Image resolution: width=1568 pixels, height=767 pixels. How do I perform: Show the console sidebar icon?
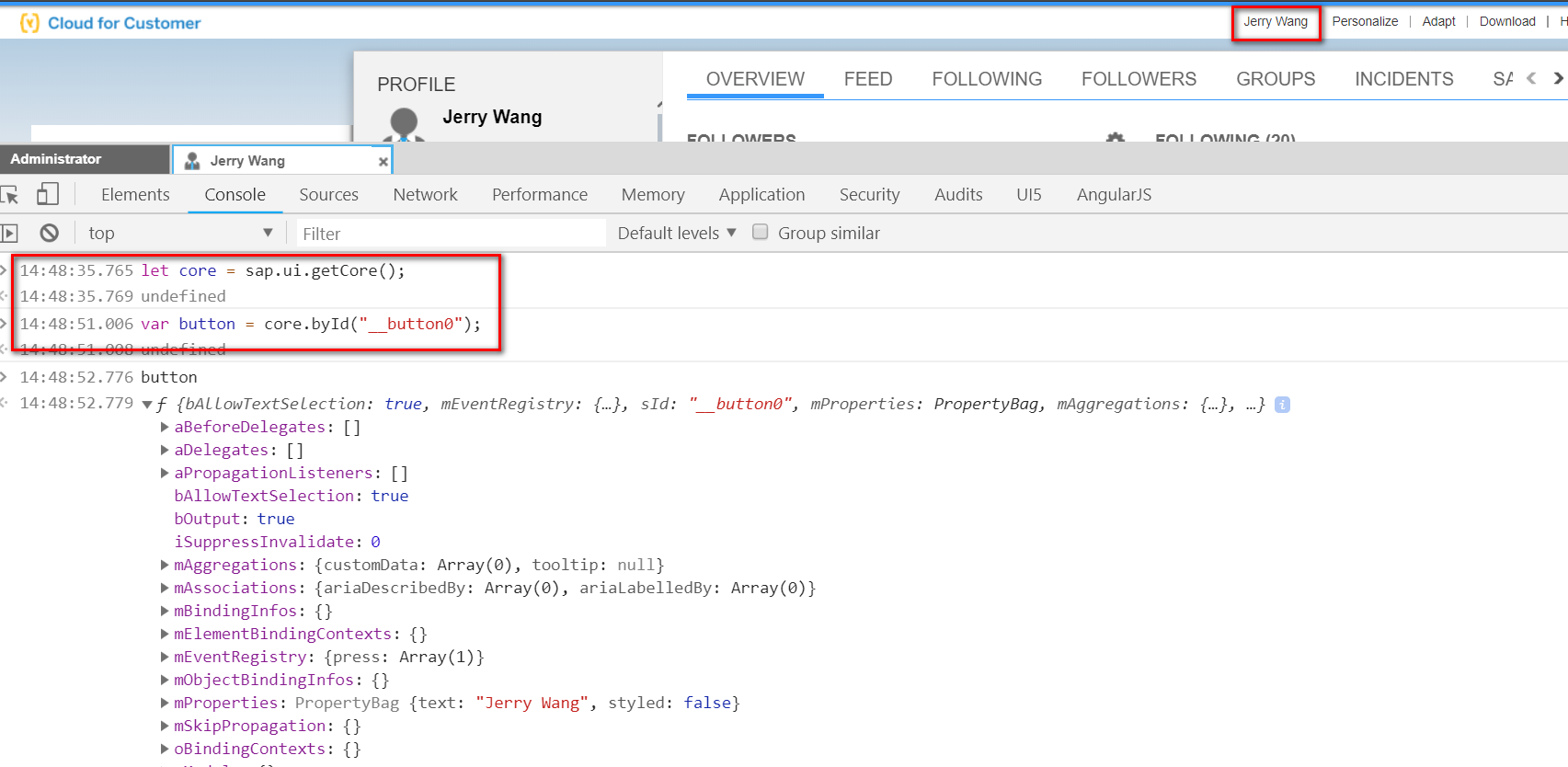(x=9, y=234)
